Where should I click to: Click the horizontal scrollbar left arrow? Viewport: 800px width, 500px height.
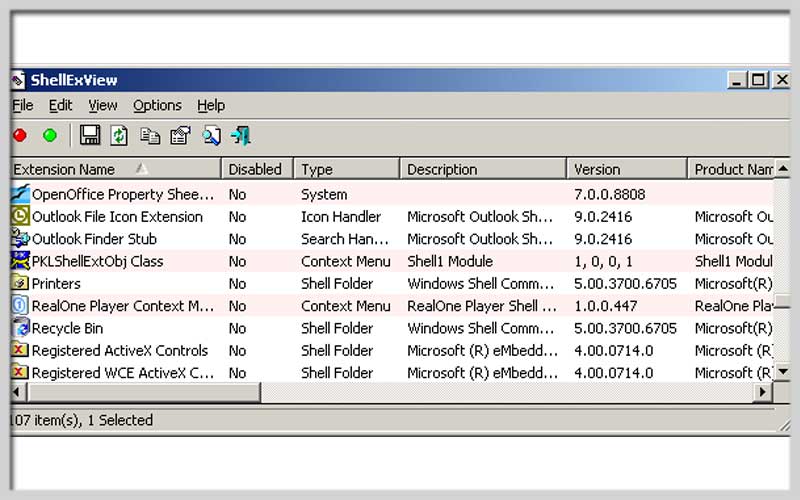tap(18, 392)
